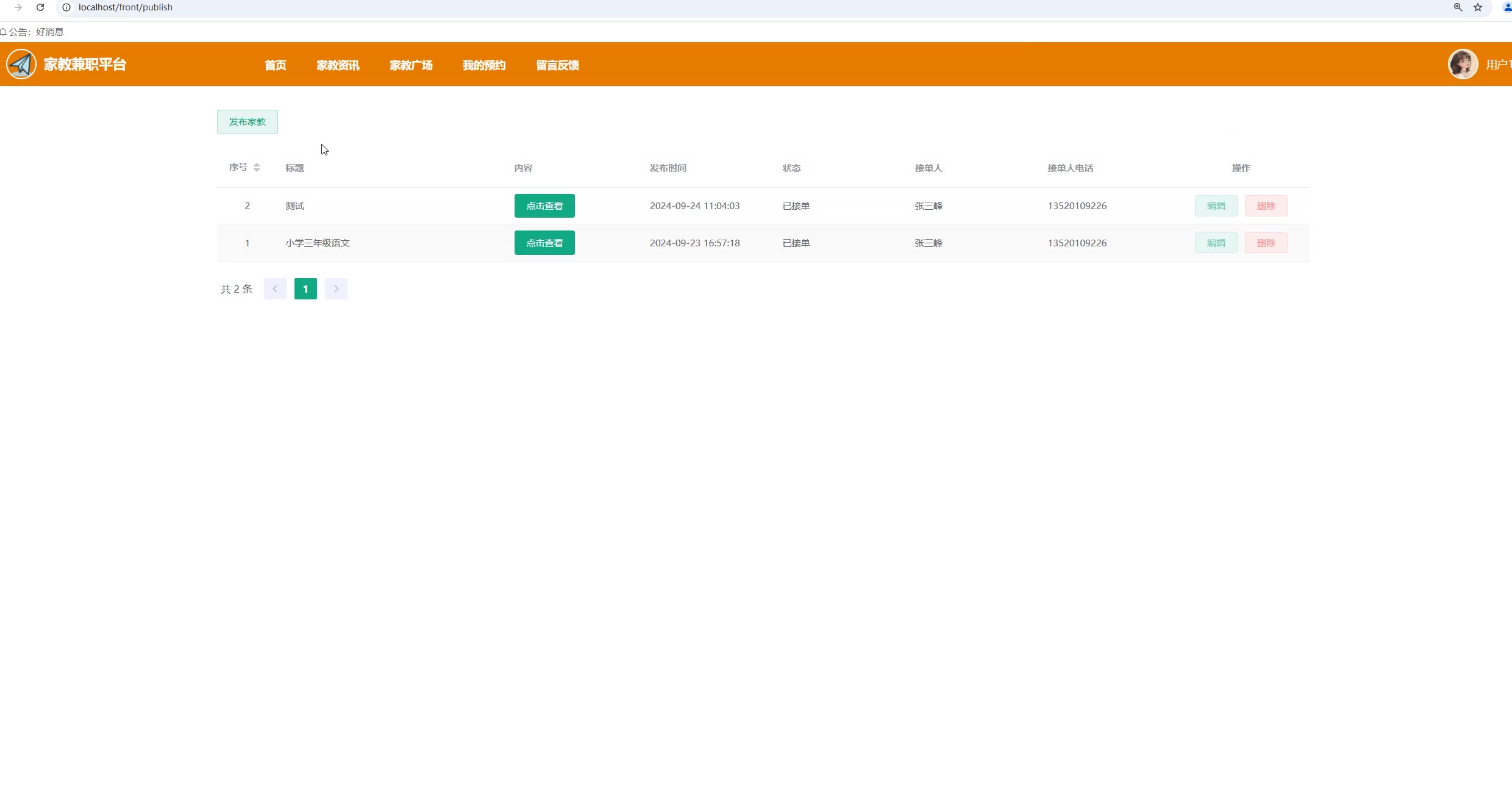1512x800 pixels.
Task: Go to 家教广场 section
Action: (411, 65)
